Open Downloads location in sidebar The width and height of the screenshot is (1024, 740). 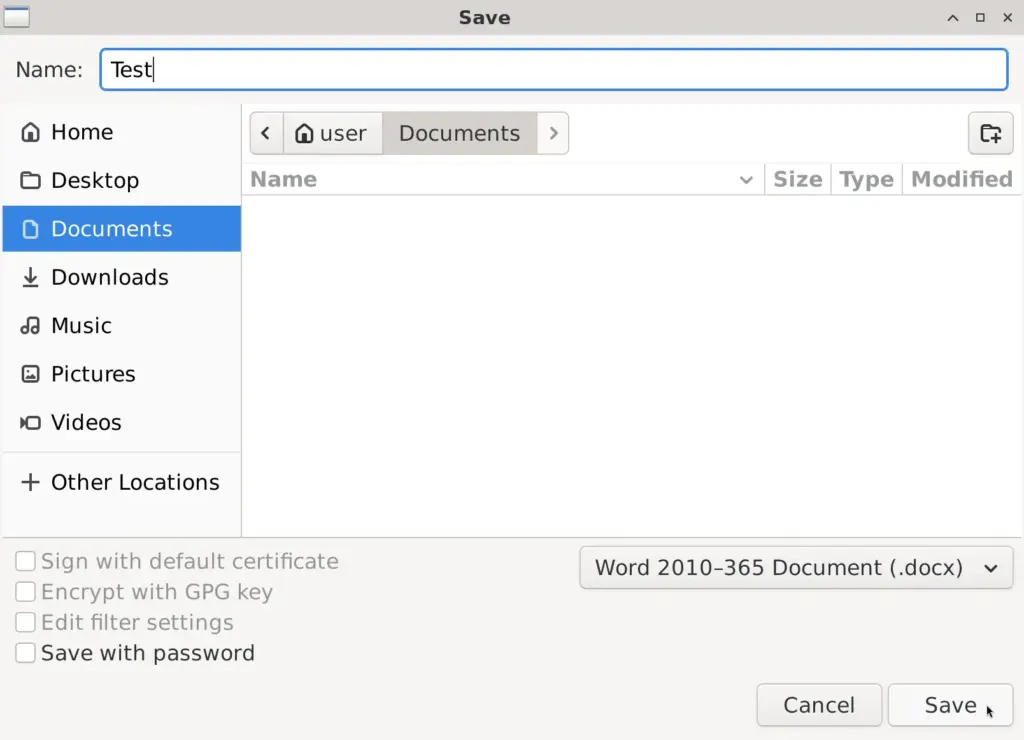click(121, 277)
